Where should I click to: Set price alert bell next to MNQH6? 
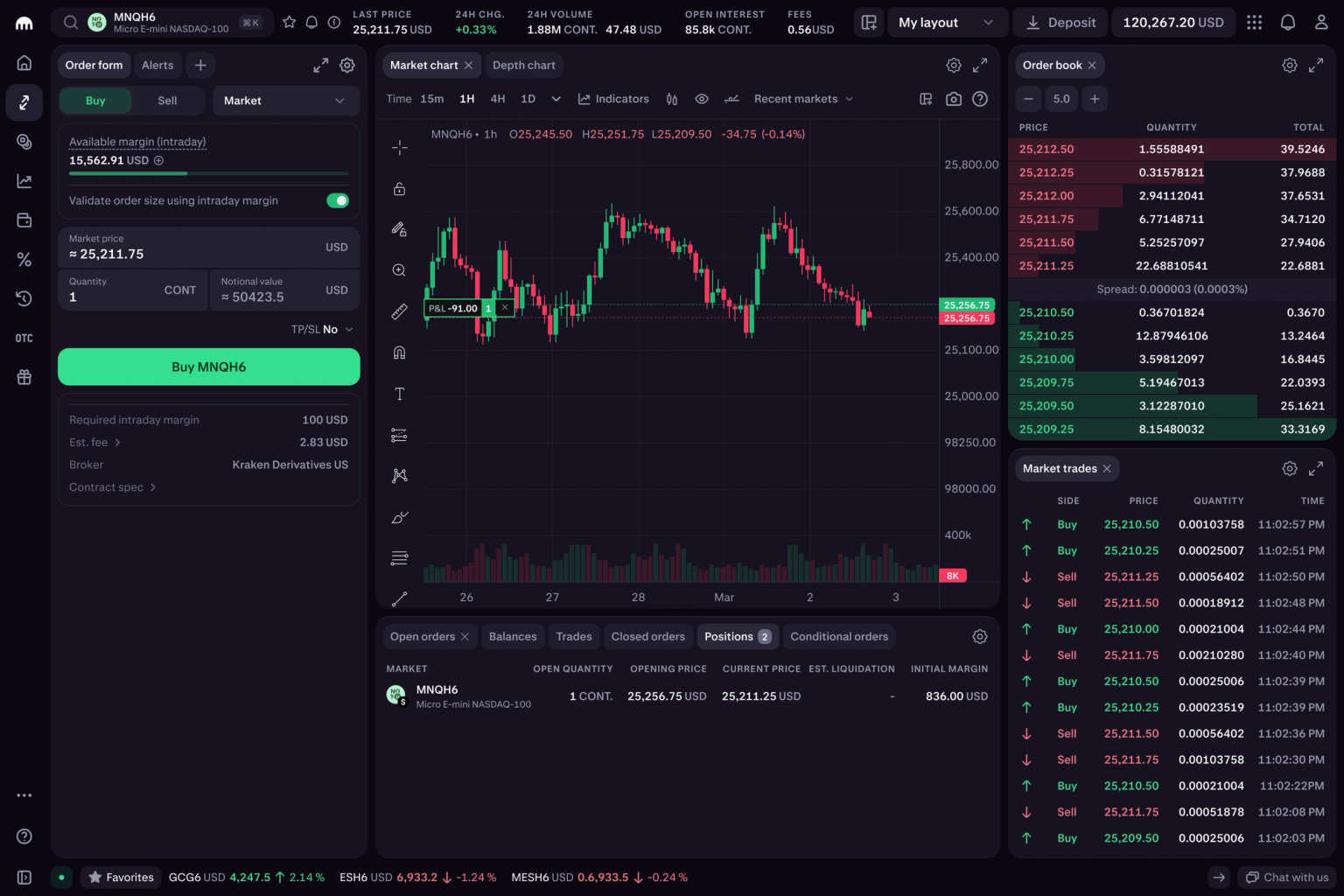(311, 22)
